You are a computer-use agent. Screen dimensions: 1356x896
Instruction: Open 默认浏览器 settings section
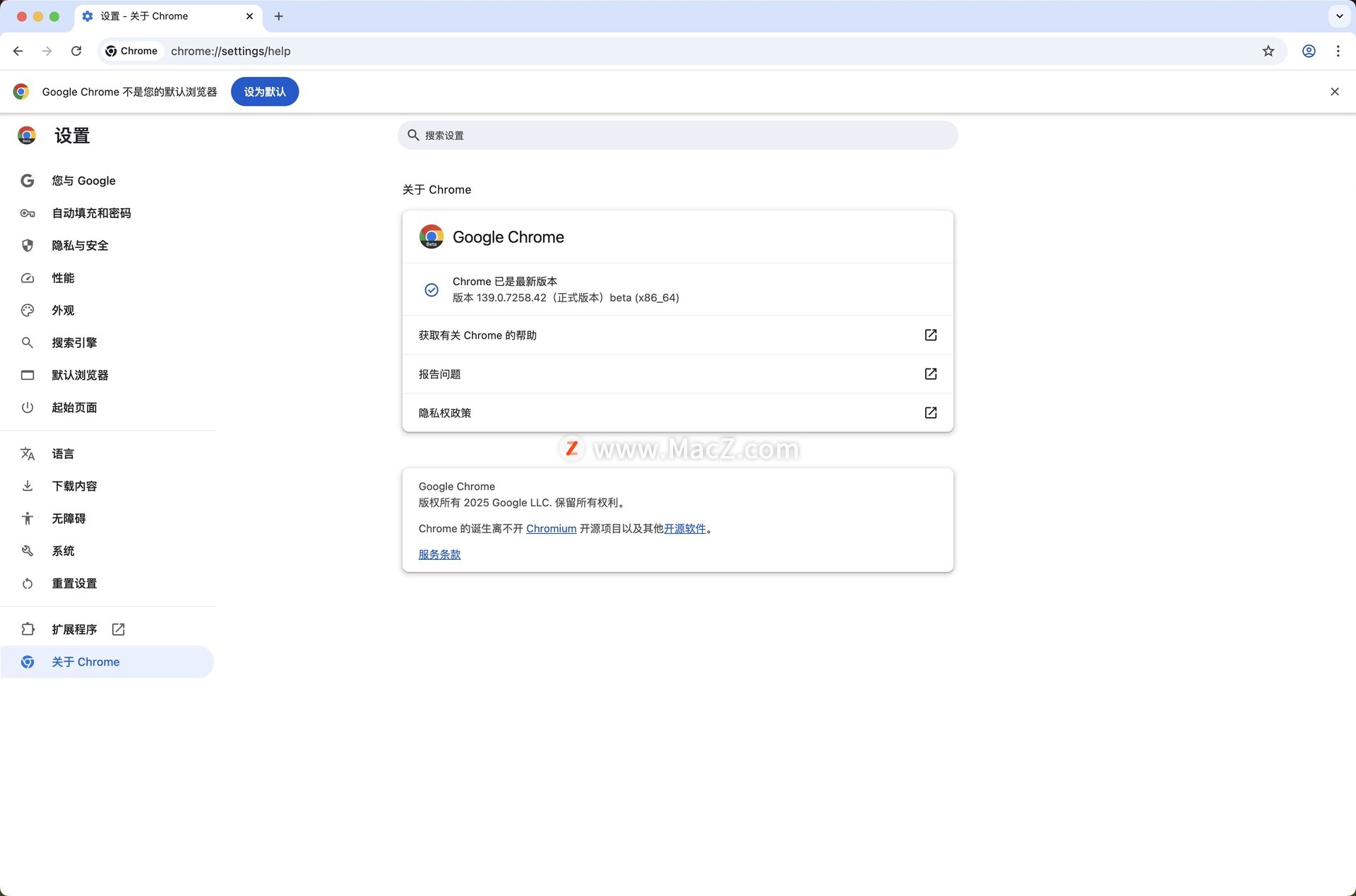click(x=106, y=375)
